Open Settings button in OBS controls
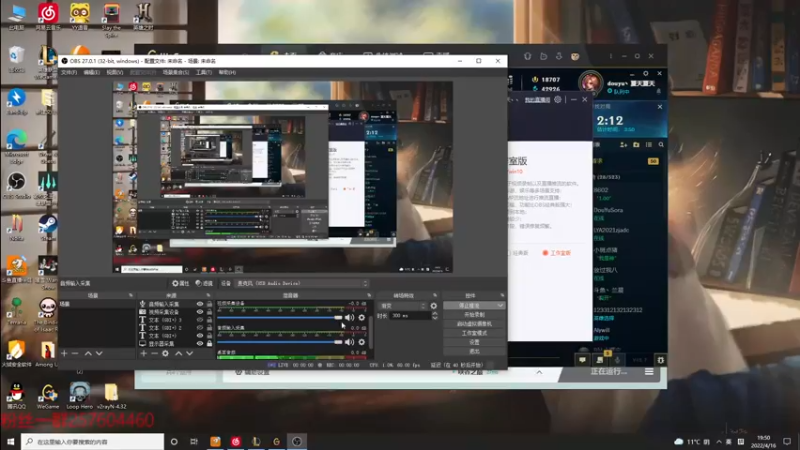 coord(474,342)
